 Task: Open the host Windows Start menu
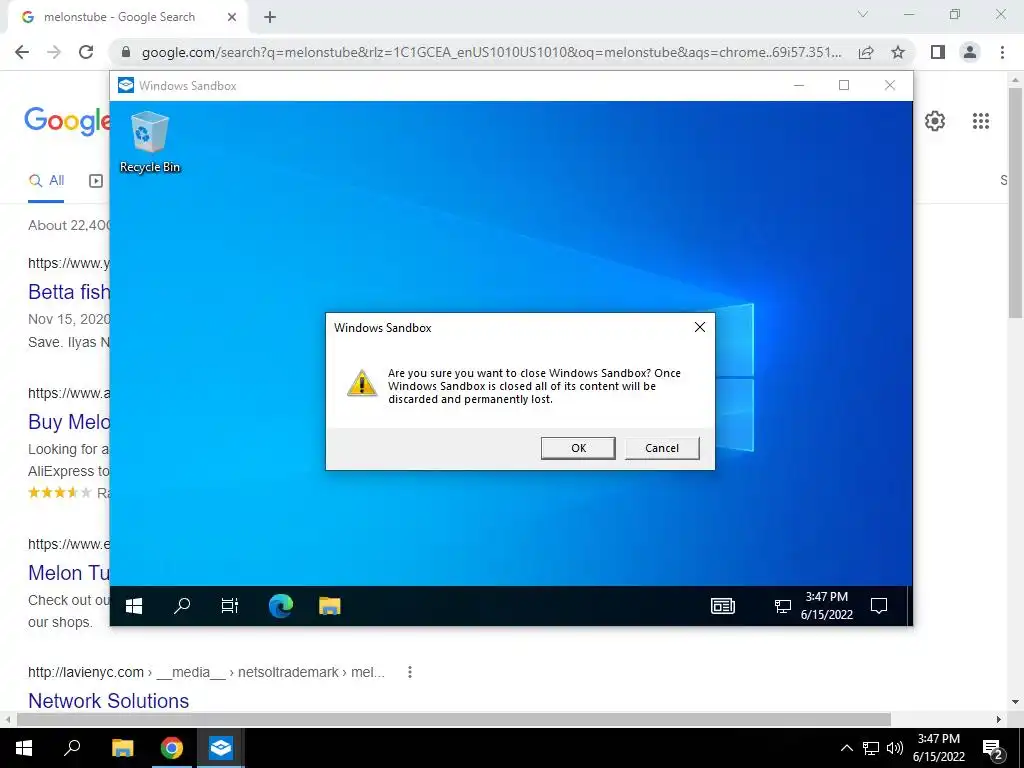24,748
